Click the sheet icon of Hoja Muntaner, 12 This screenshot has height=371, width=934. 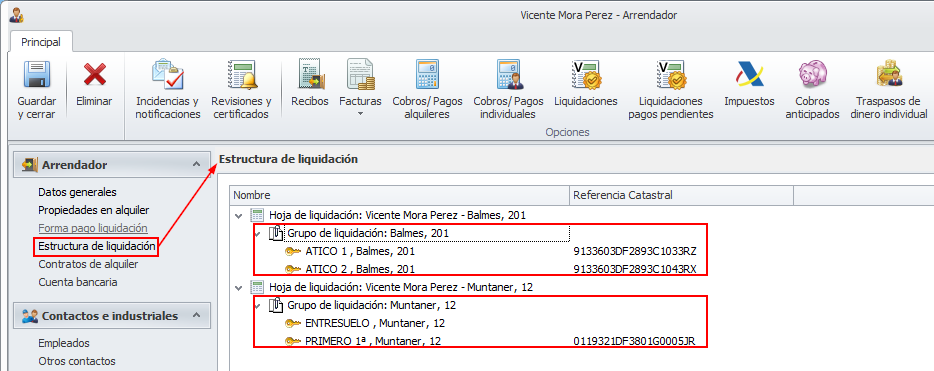(x=257, y=287)
